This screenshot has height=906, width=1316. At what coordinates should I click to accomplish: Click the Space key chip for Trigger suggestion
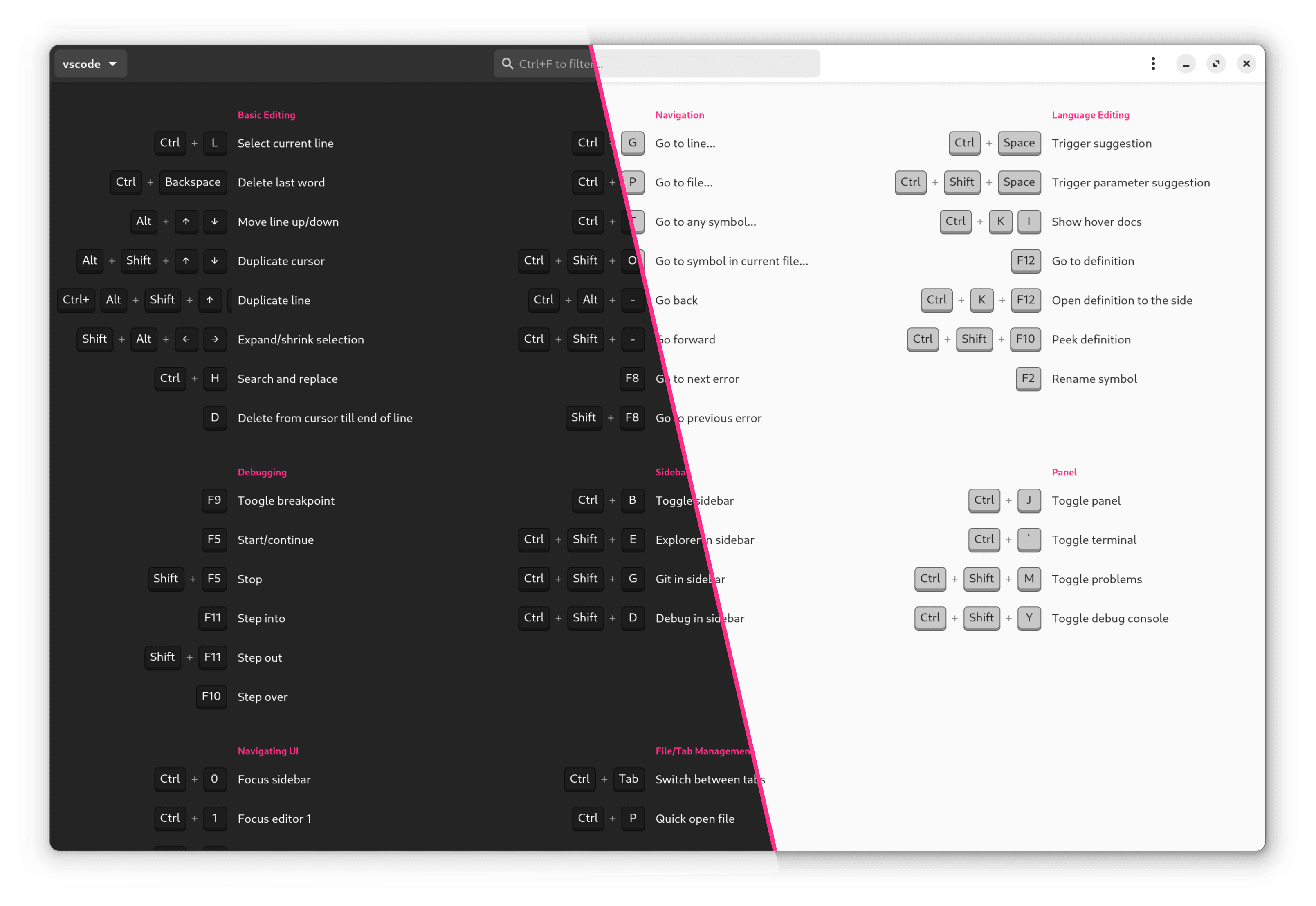coord(1019,143)
